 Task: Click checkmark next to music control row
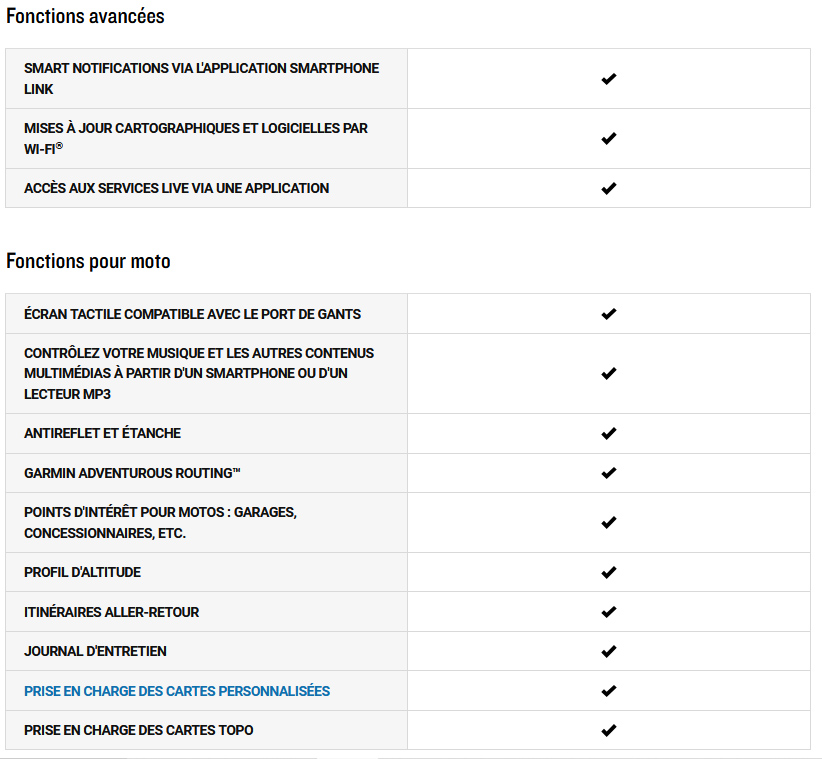point(609,373)
